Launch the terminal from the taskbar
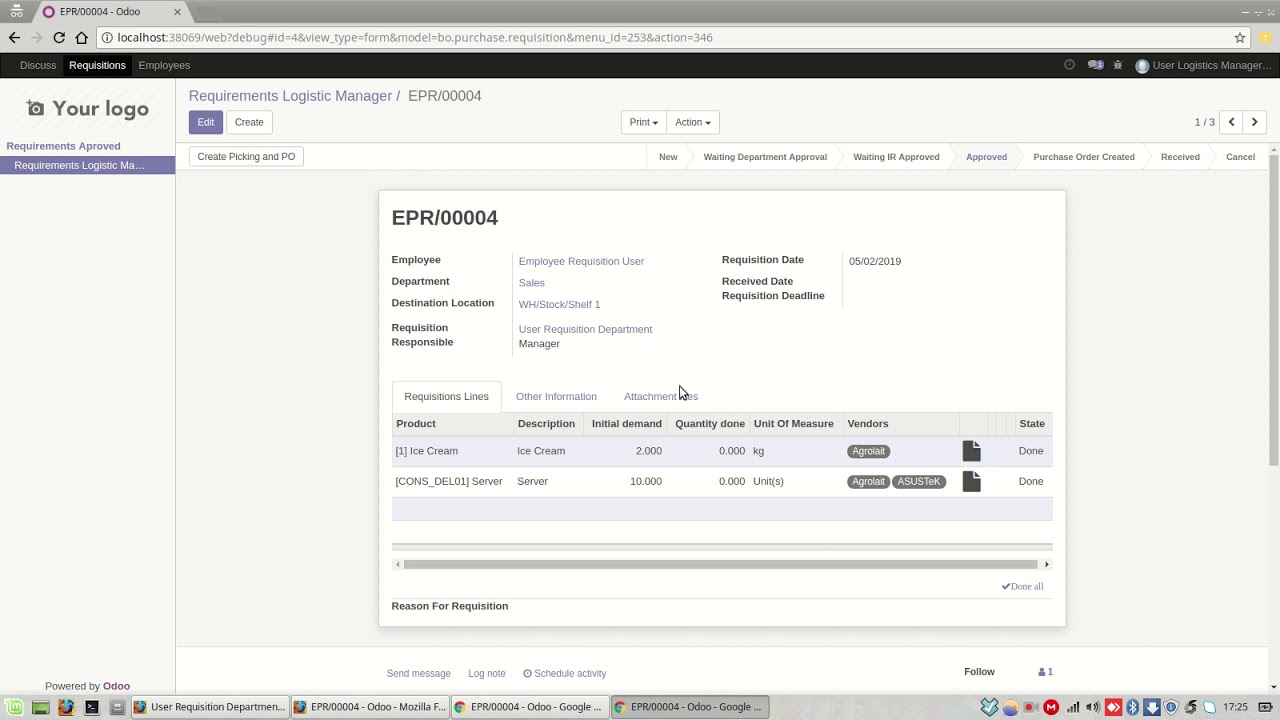 92,707
